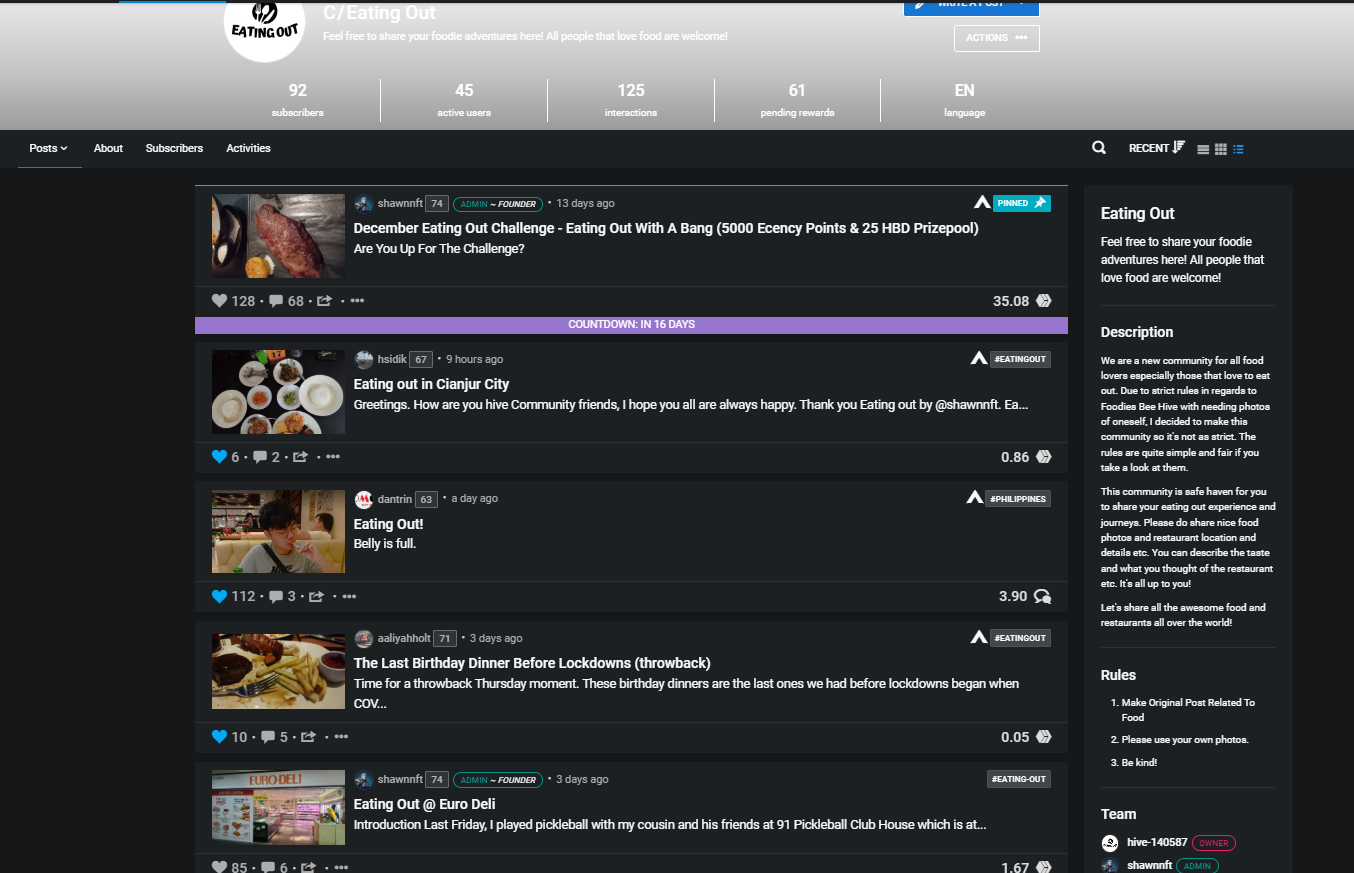Open the ACTIONS menu button

click(x=997, y=38)
